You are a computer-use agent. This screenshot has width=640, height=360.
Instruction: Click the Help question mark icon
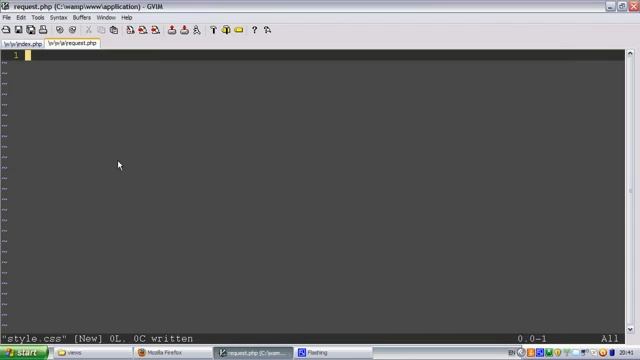coord(254,30)
